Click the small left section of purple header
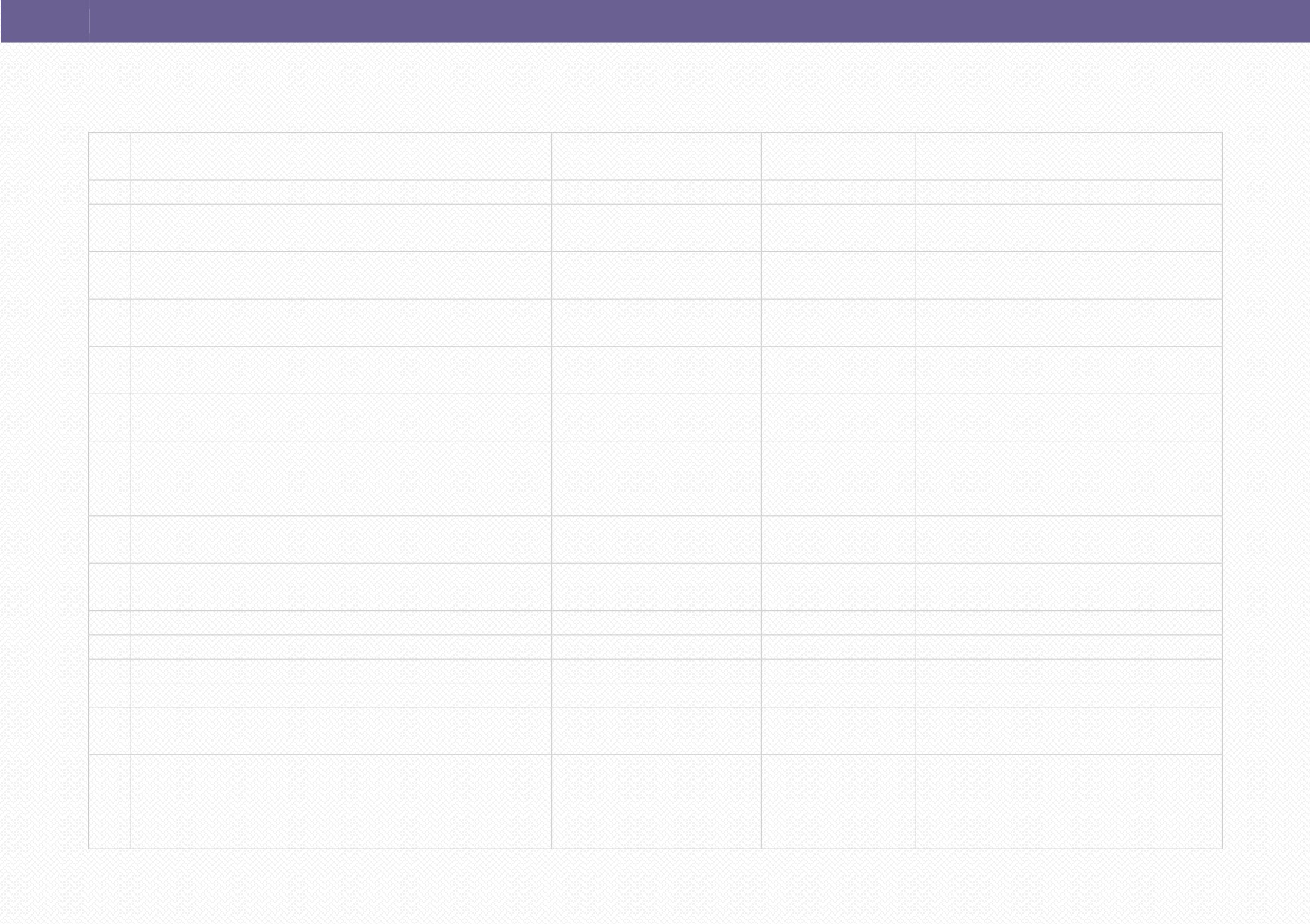The image size is (1310, 924). pyautogui.click(x=45, y=20)
